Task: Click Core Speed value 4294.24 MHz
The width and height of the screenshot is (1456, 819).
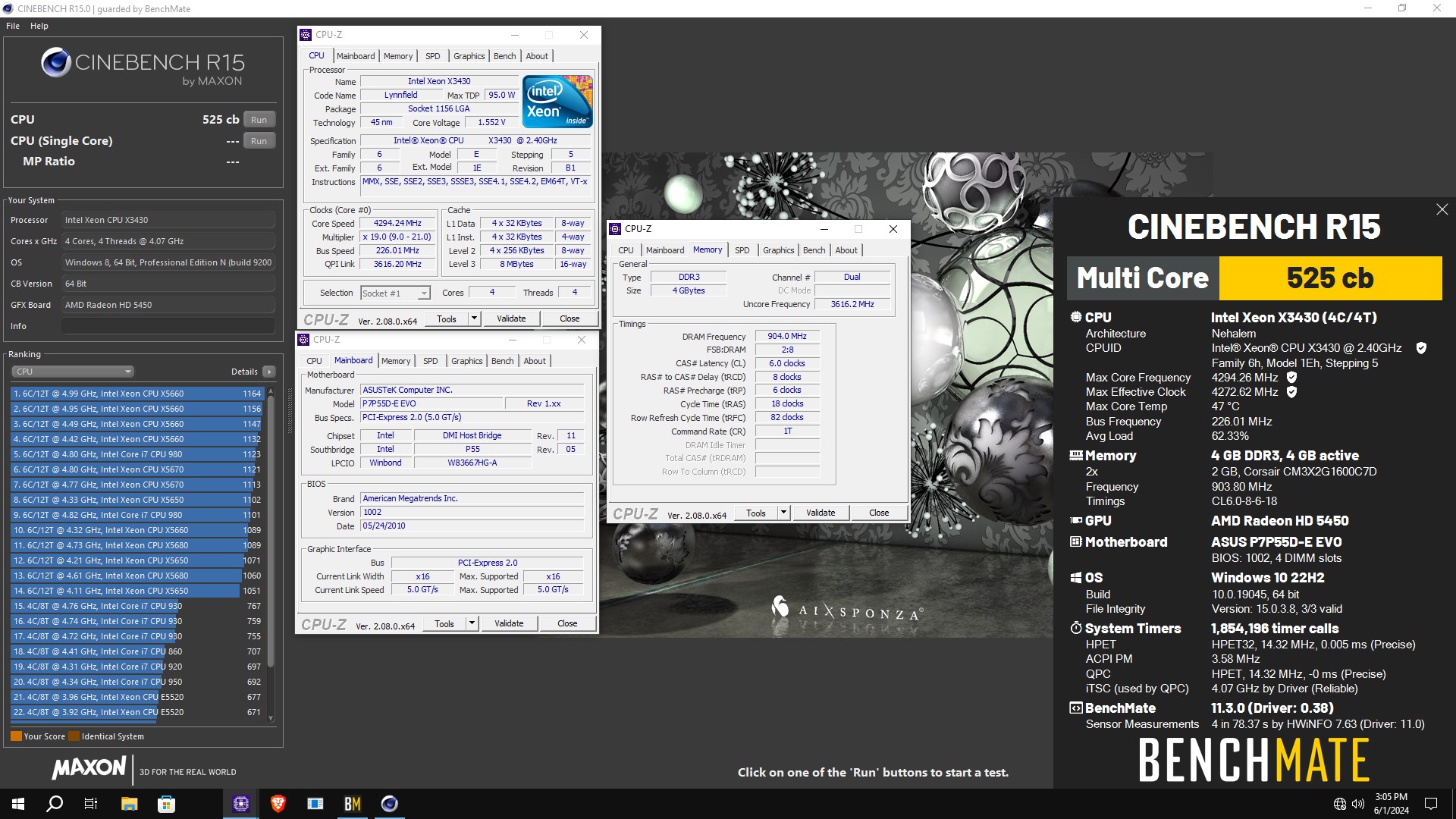Action: coord(397,224)
